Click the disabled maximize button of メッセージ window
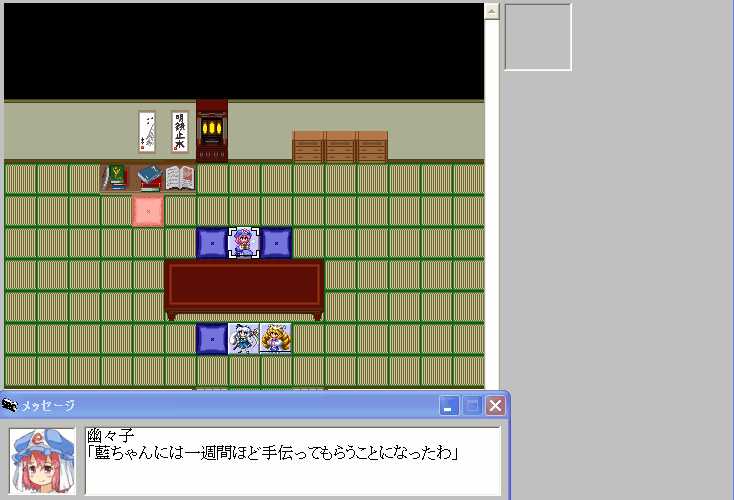Image resolution: width=734 pixels, height=500 pixels. click(x=472, y=405)
